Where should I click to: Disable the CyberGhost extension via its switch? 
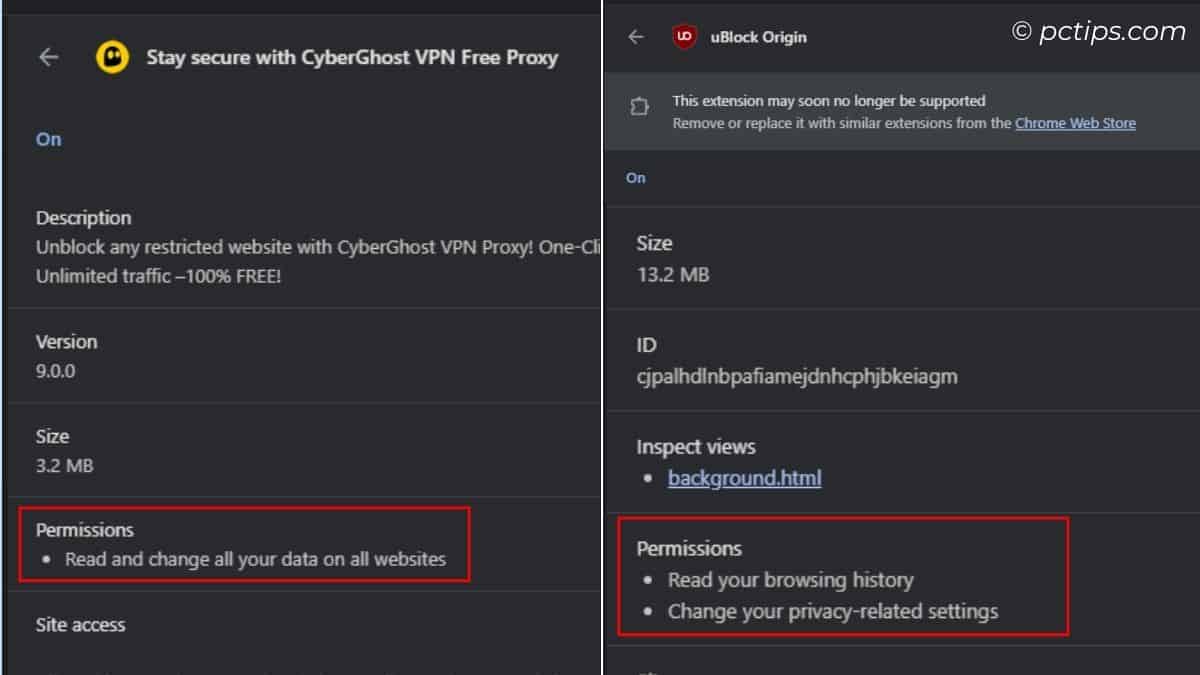point(47,139)
